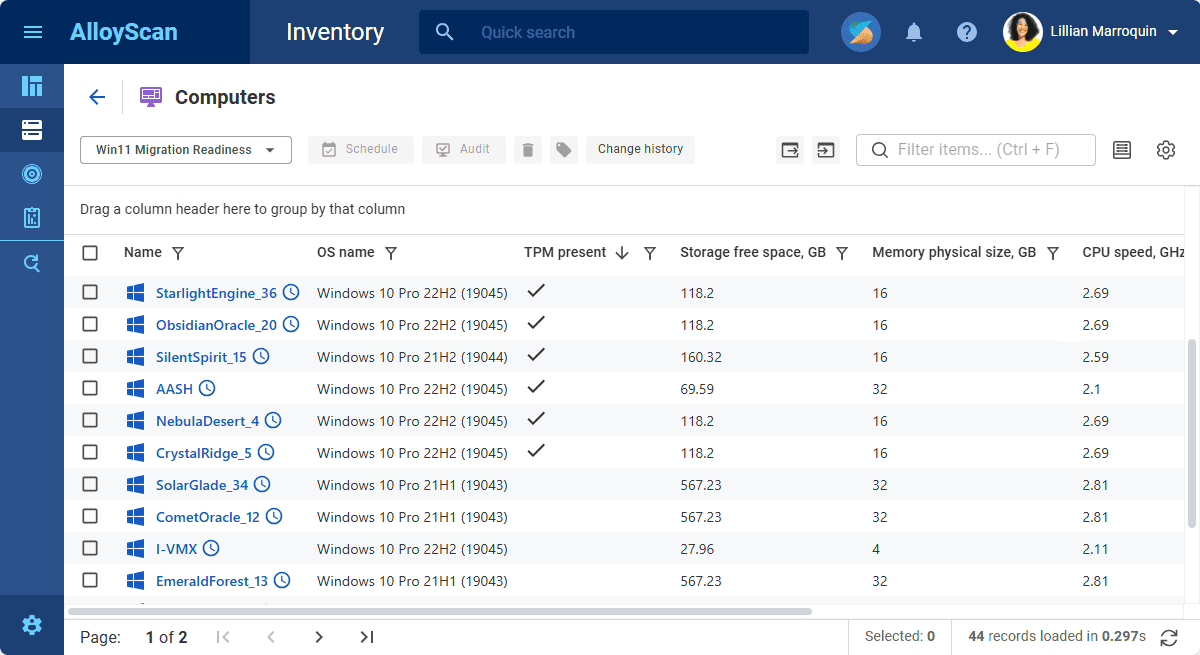Open the Win11 Migration Readiness view dropdown
The image size is (1200, 655).
click(x=186, y=150)
